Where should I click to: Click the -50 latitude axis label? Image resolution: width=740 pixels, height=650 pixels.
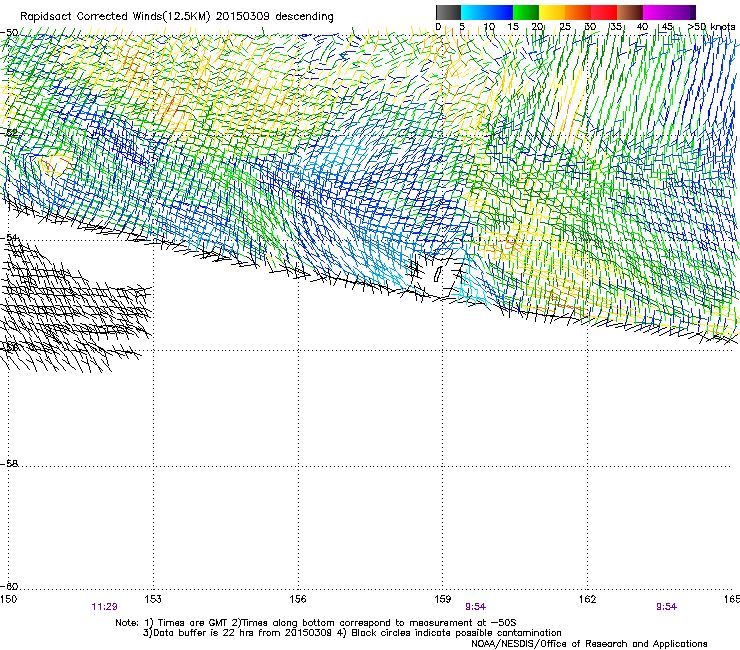[9, 33]
